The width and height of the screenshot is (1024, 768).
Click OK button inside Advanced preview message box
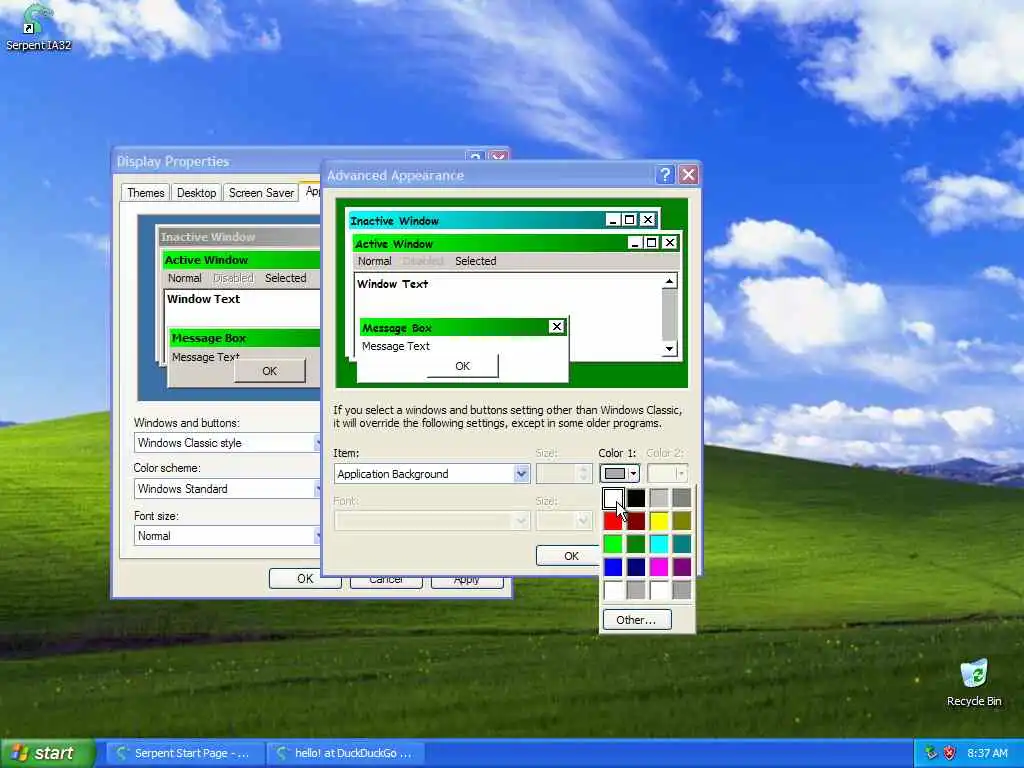(x=462, y=366)
